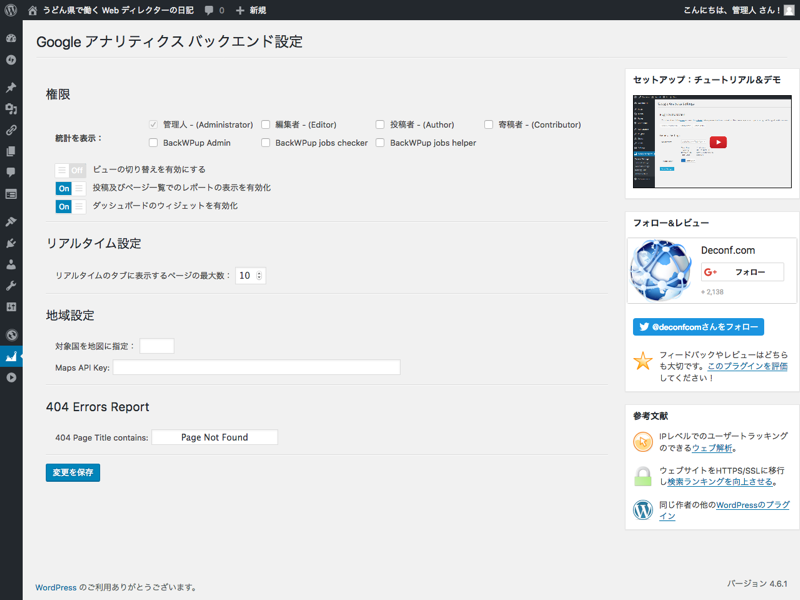Click the orange cursor icon beside IPレベル text

(643, 442)
